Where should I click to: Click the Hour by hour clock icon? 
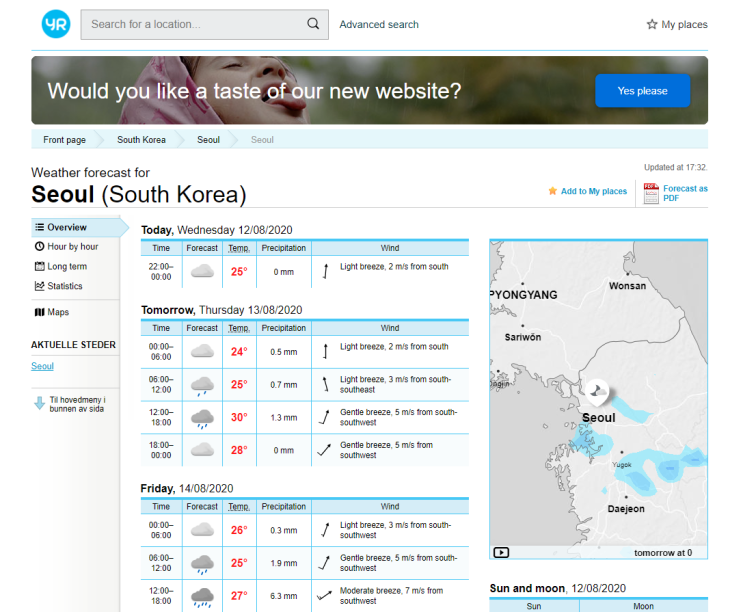point(39,246)
